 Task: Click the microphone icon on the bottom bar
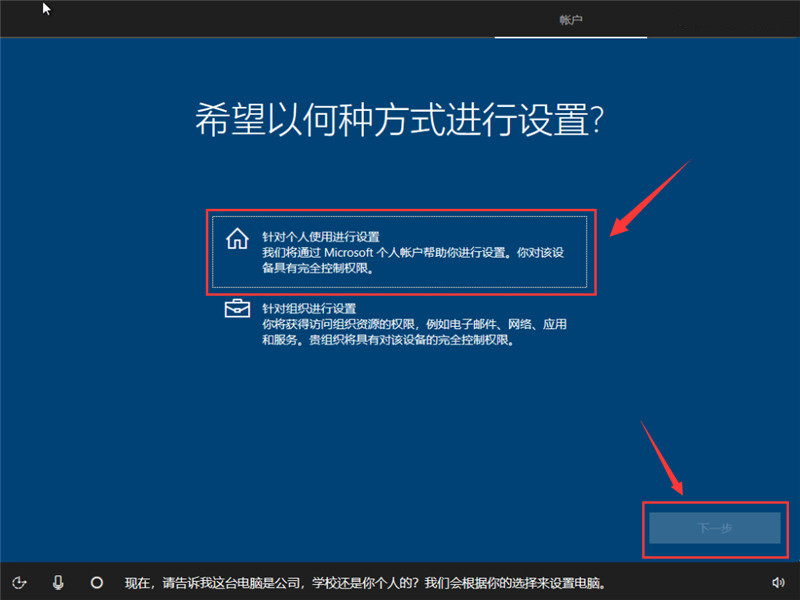coord(60,582)
